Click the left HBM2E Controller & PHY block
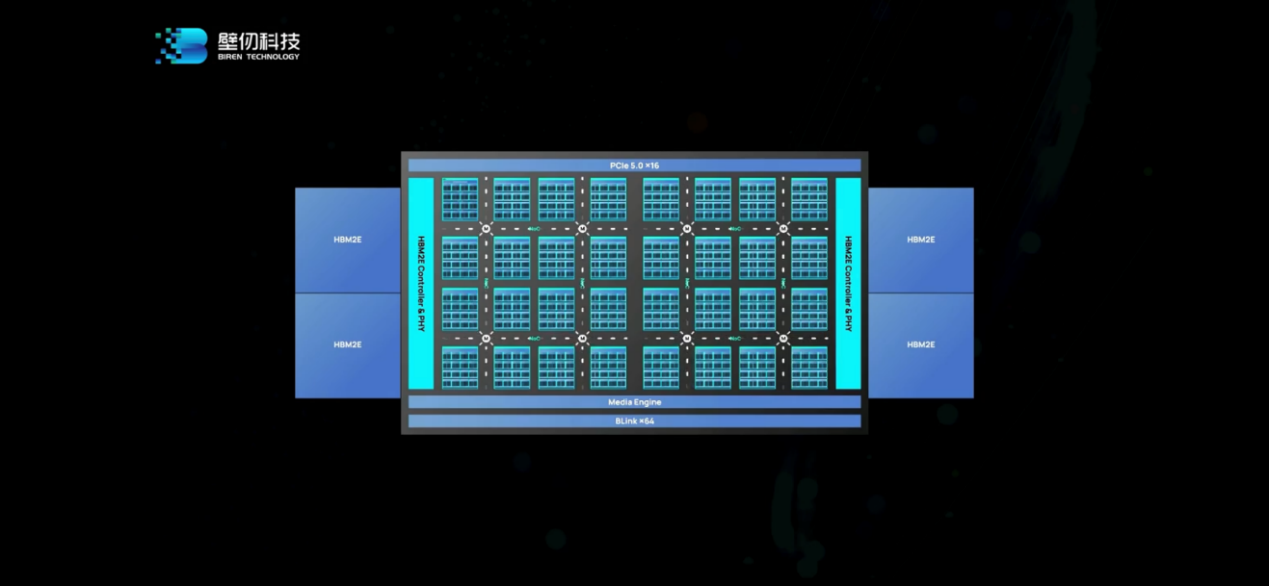This screenshot has height=586, width=1269. click(421, 283)
